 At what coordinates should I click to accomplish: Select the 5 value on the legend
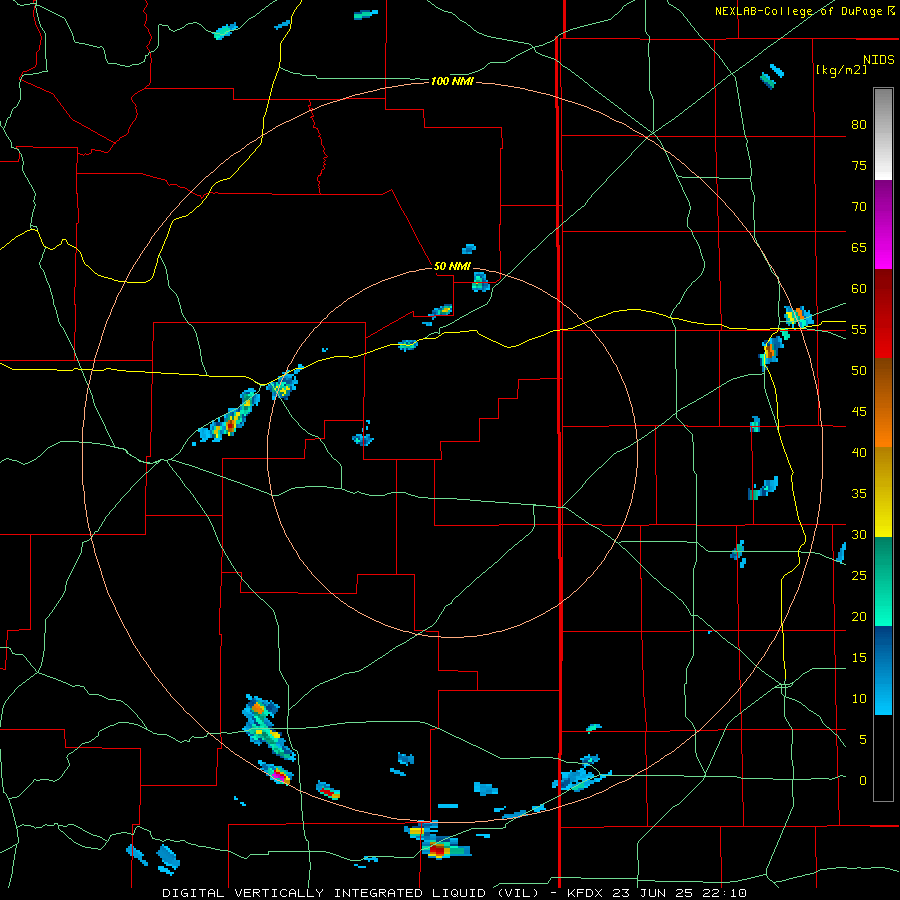point(863,740)
